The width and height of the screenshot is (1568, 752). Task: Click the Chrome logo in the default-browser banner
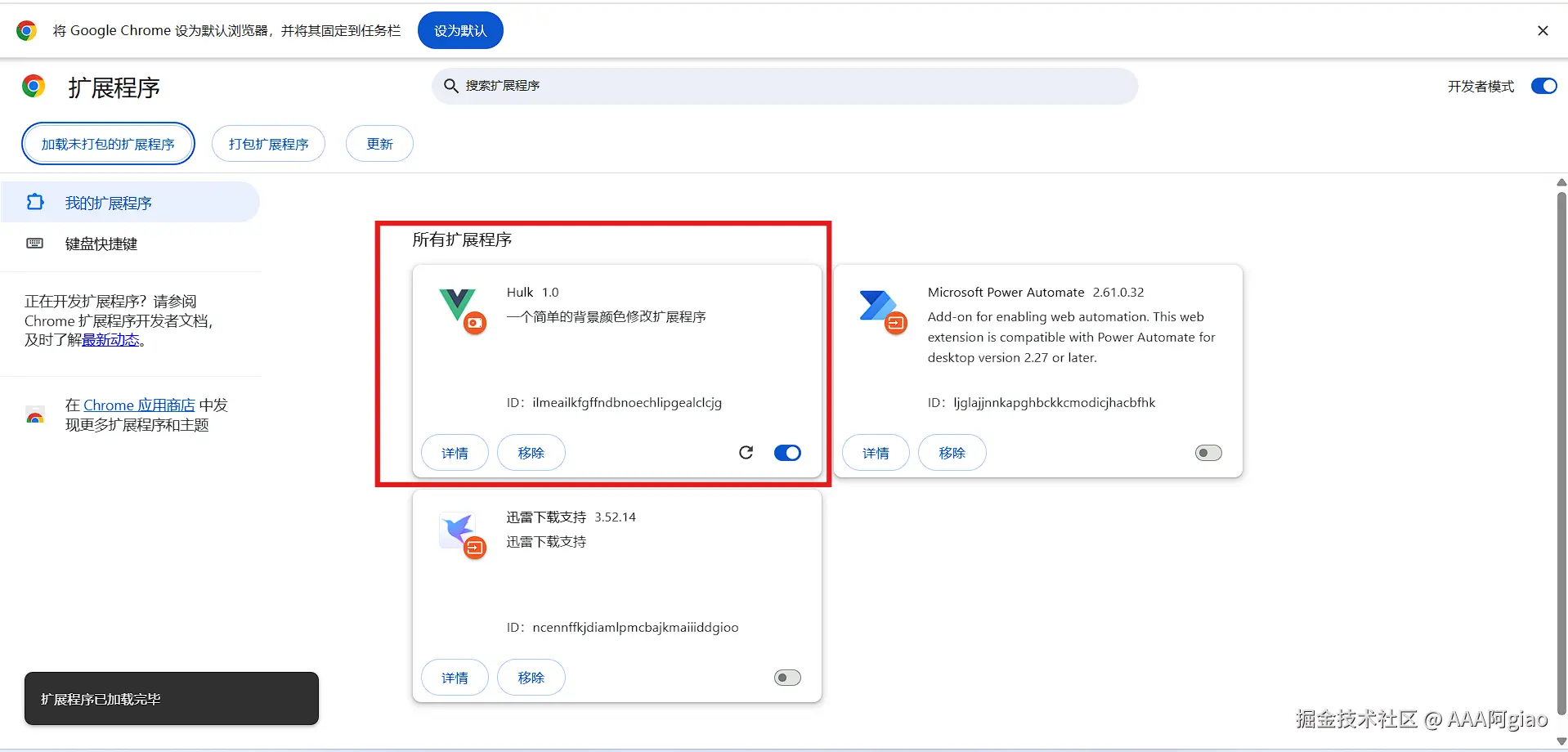pyautogui.click(x=27, y=31)
